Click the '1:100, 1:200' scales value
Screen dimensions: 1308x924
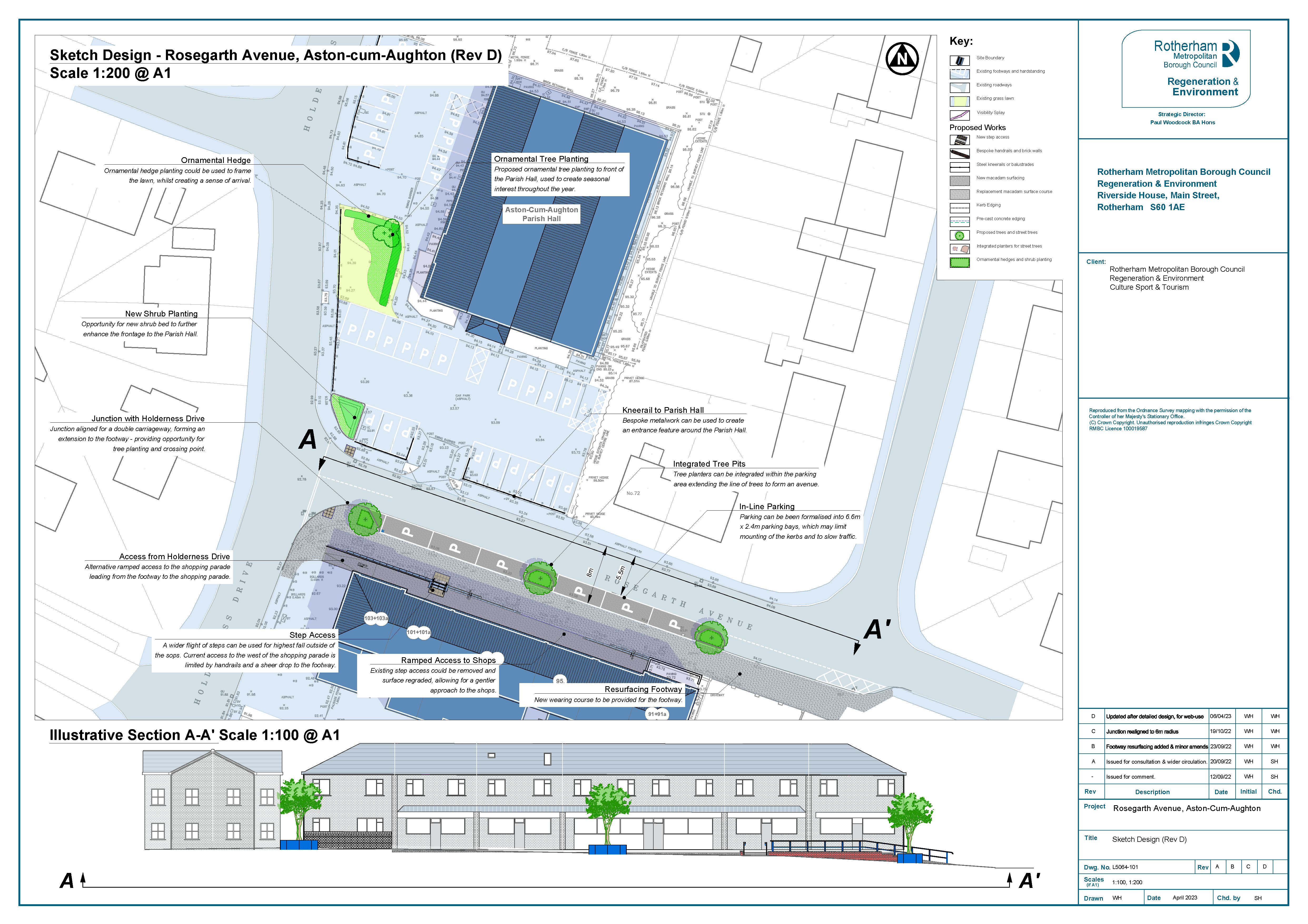click(x=1127, y=882)
